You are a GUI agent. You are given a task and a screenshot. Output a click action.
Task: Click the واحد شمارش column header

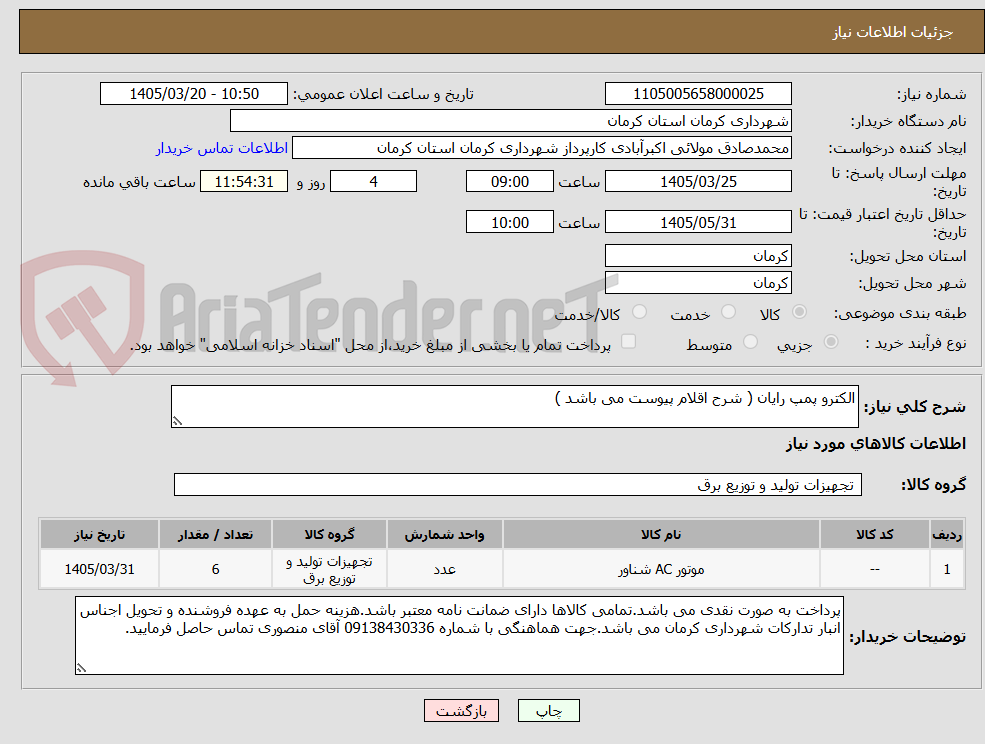click(444, 534)
